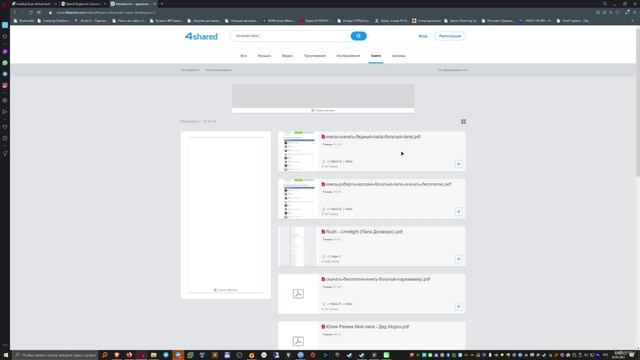
Task: Click plus button on богатый-парикмахер.pdf card
Action: (458, 307)
